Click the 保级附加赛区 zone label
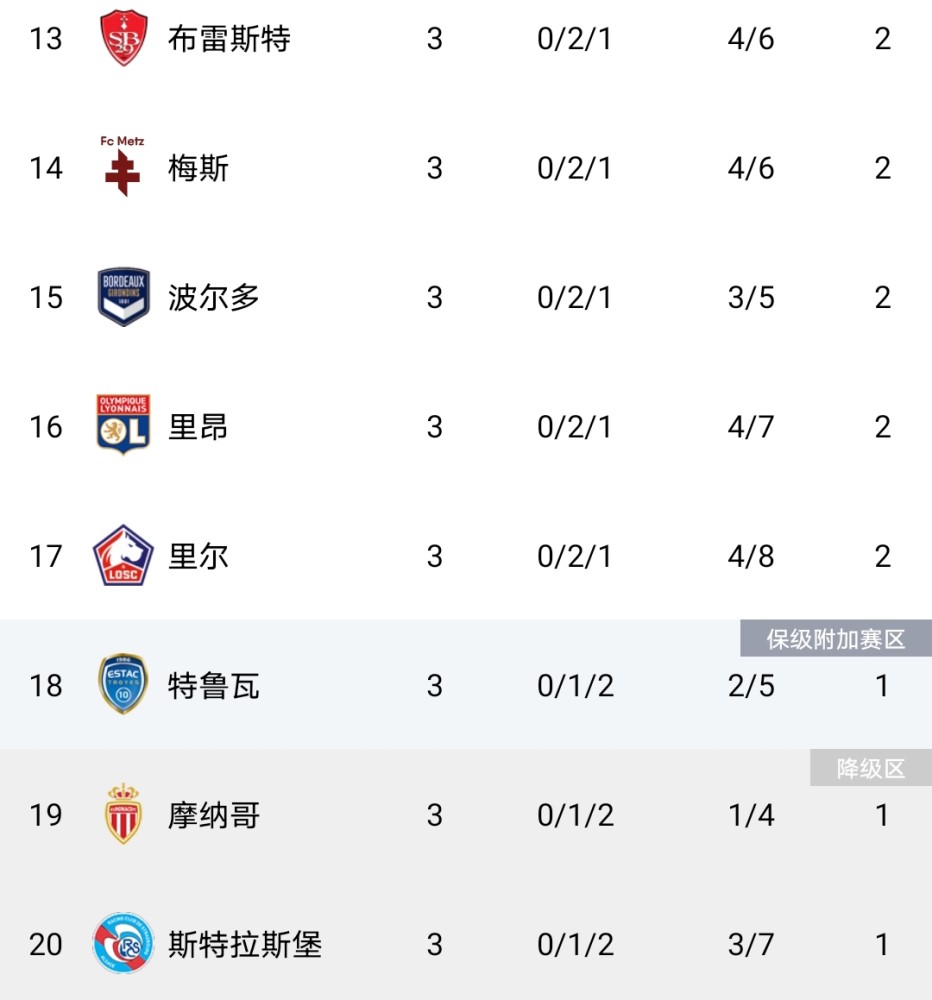 click(x=836, y=638)
